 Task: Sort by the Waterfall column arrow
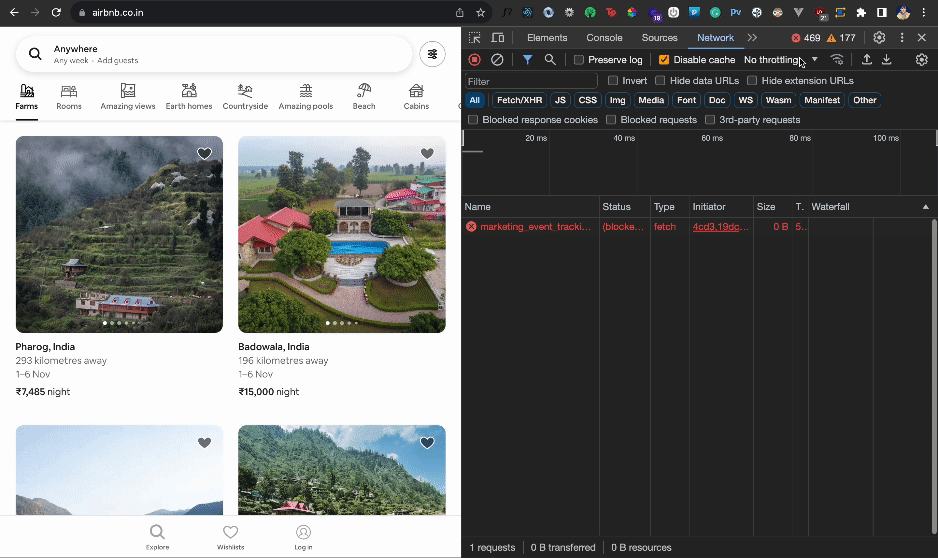click(925, 207)
